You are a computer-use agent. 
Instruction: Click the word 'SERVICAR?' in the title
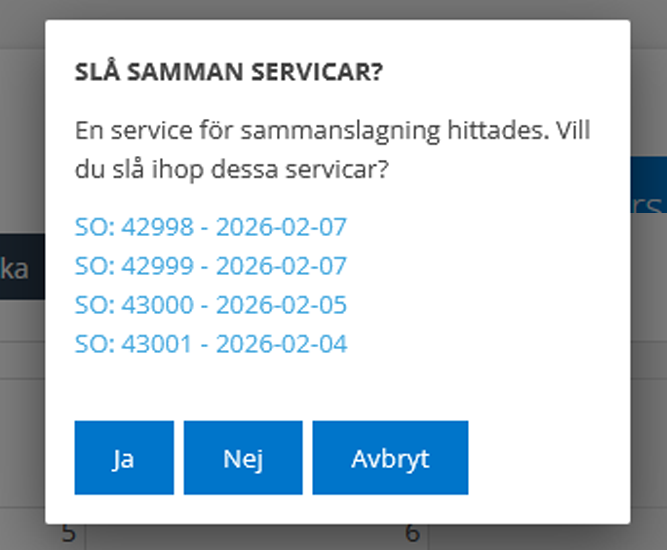[x=334, y=74]
